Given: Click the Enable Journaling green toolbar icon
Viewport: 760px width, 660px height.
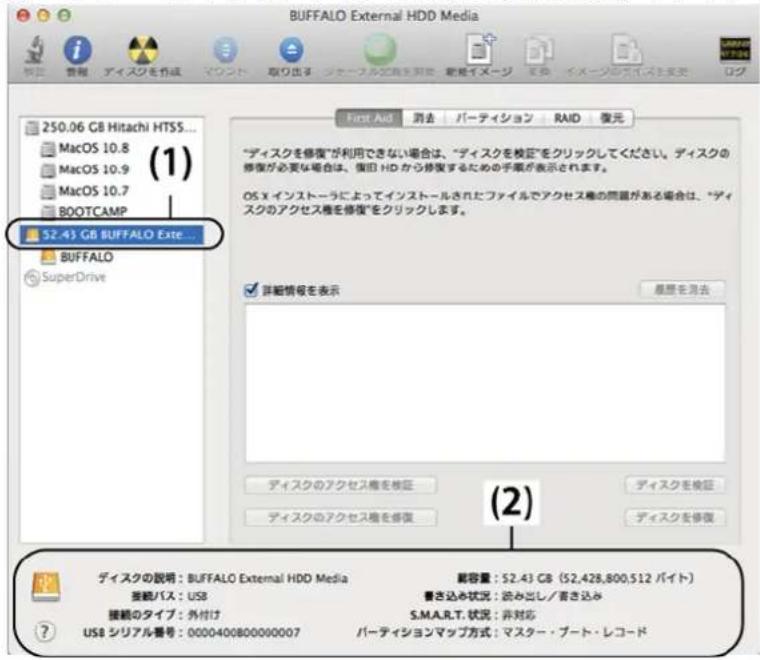Looking at the screenshot, I should (x=380, y=50).
